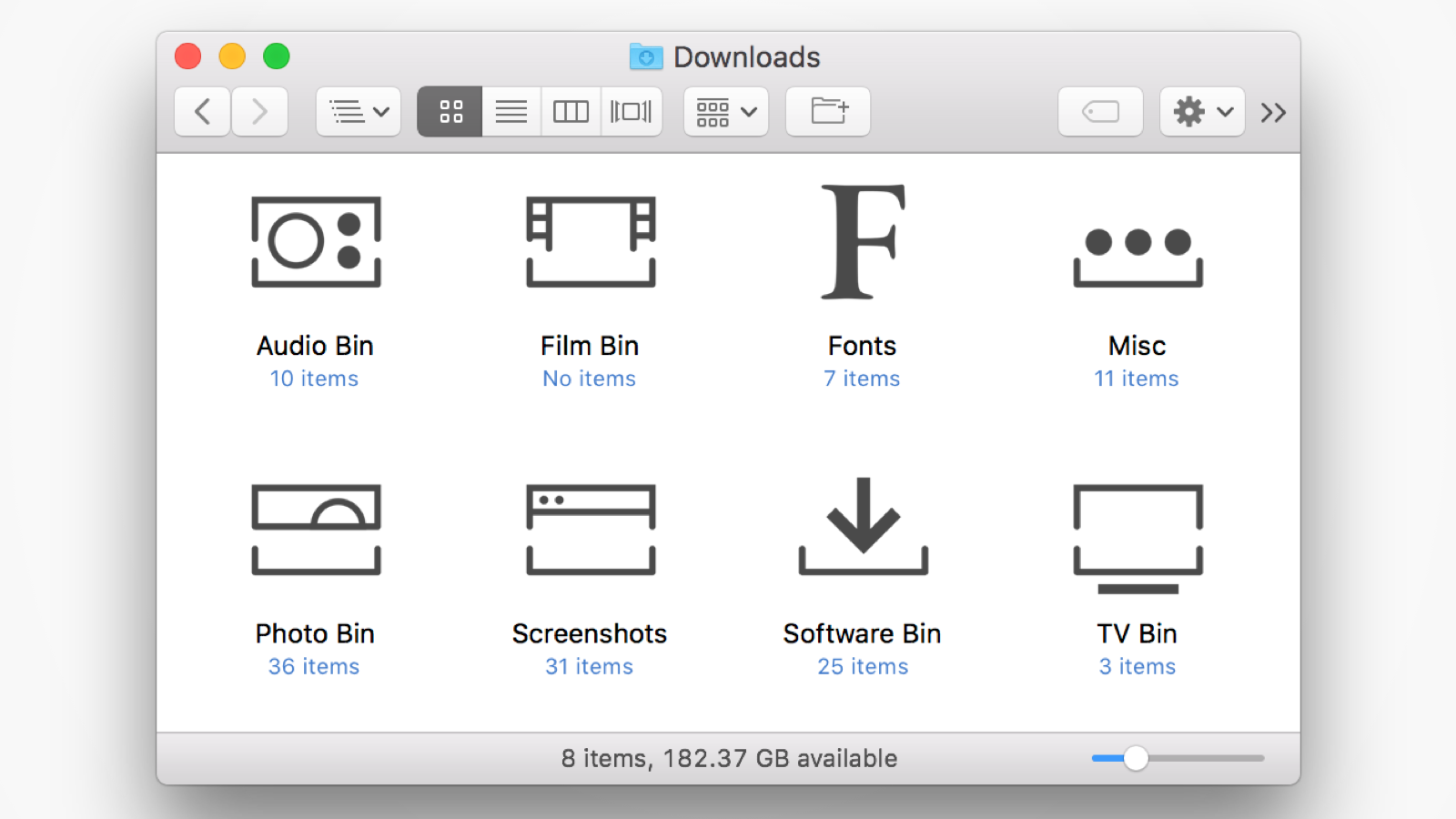Select the Screenshots folder icon
The width and height of the screenshot is (1456, 819).
tap(591, 530)
